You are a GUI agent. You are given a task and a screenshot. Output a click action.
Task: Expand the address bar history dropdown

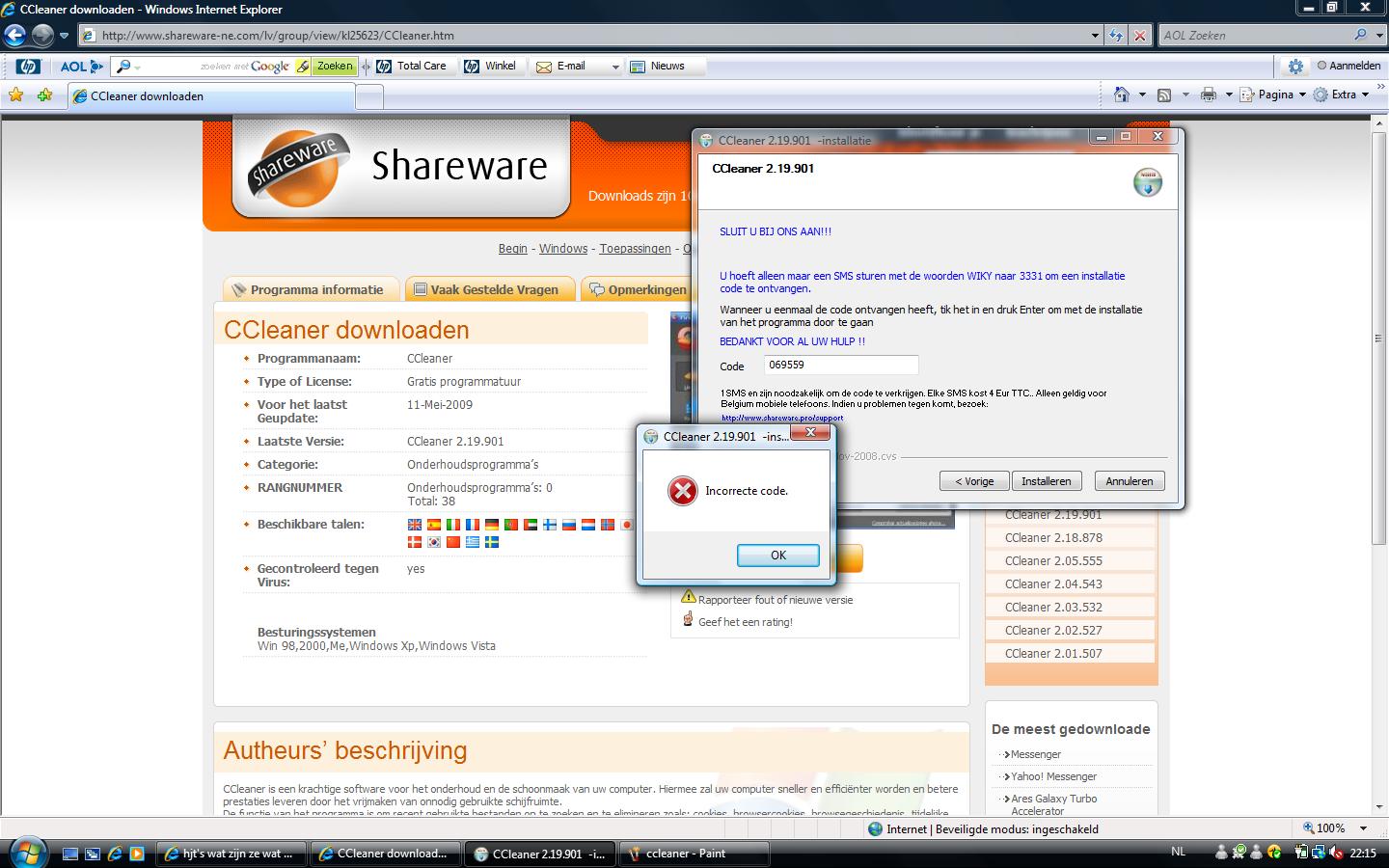click(1095, 36)
